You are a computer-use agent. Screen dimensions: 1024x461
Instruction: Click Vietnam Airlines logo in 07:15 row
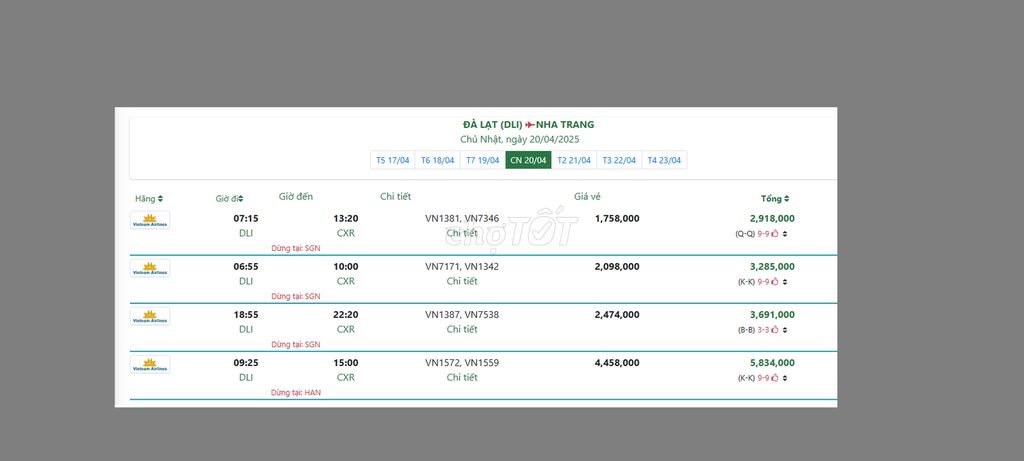coord(150,220)
